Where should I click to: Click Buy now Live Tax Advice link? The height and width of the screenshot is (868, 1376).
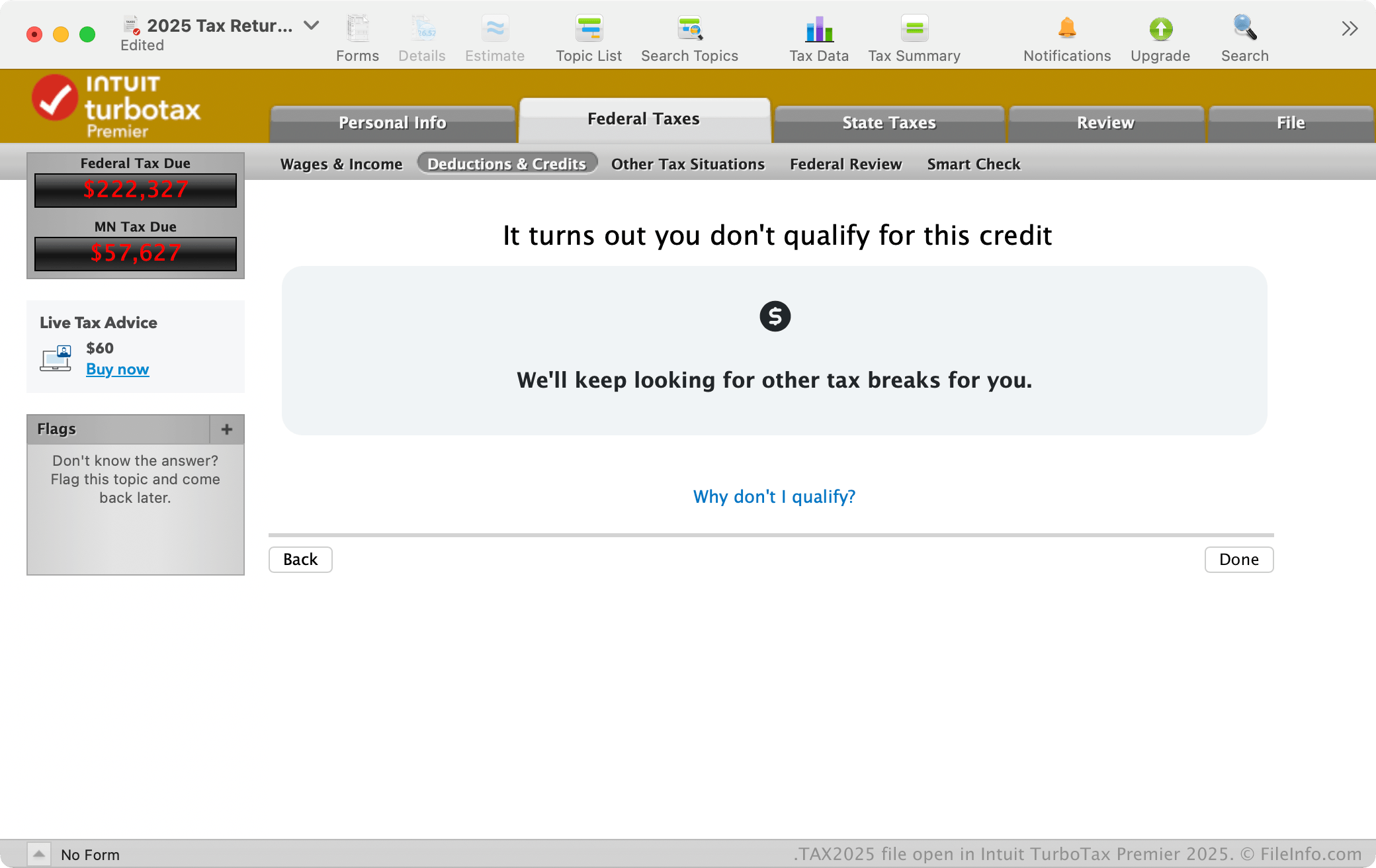point(118,369)
